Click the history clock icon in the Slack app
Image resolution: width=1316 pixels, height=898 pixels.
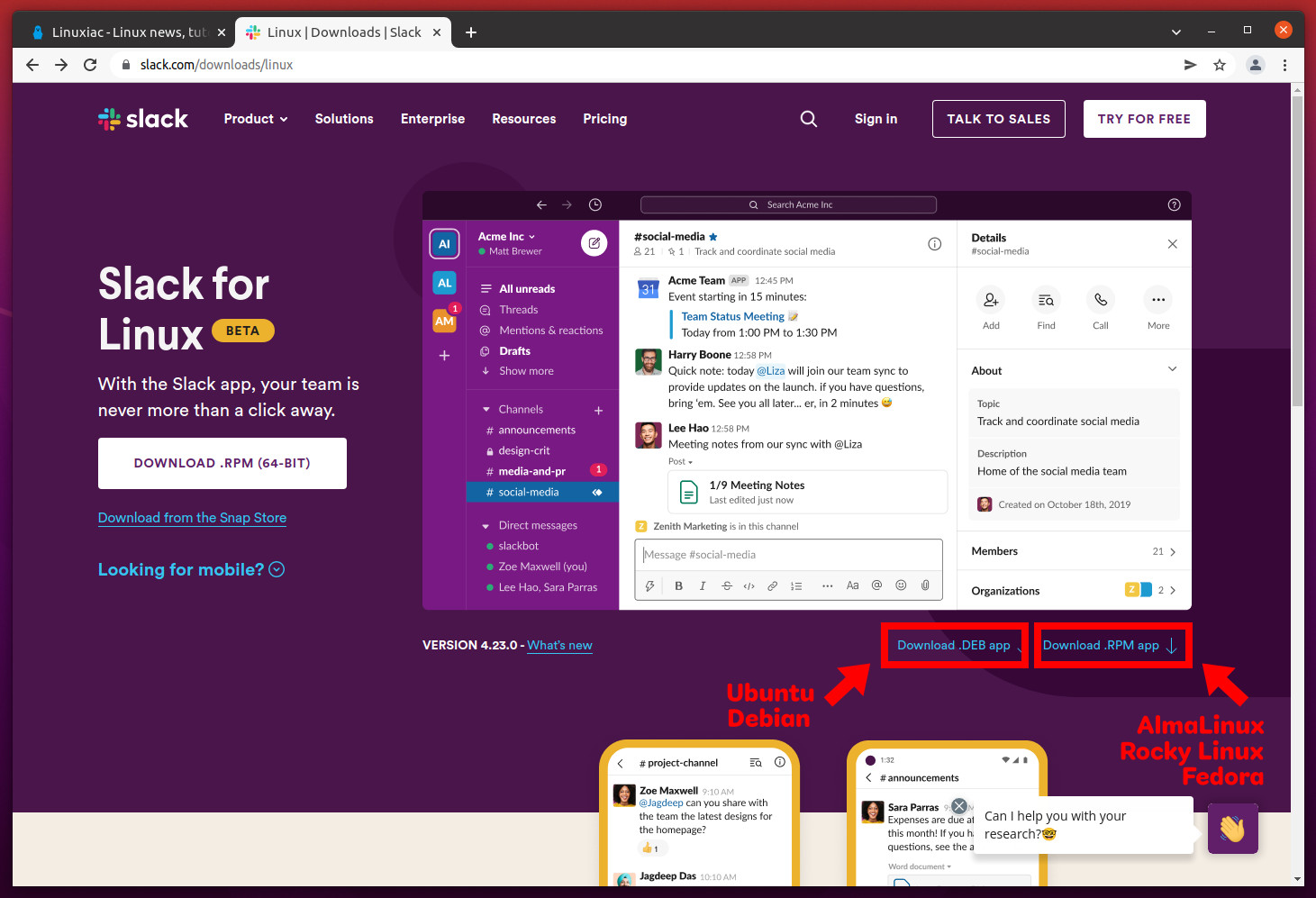595,204
